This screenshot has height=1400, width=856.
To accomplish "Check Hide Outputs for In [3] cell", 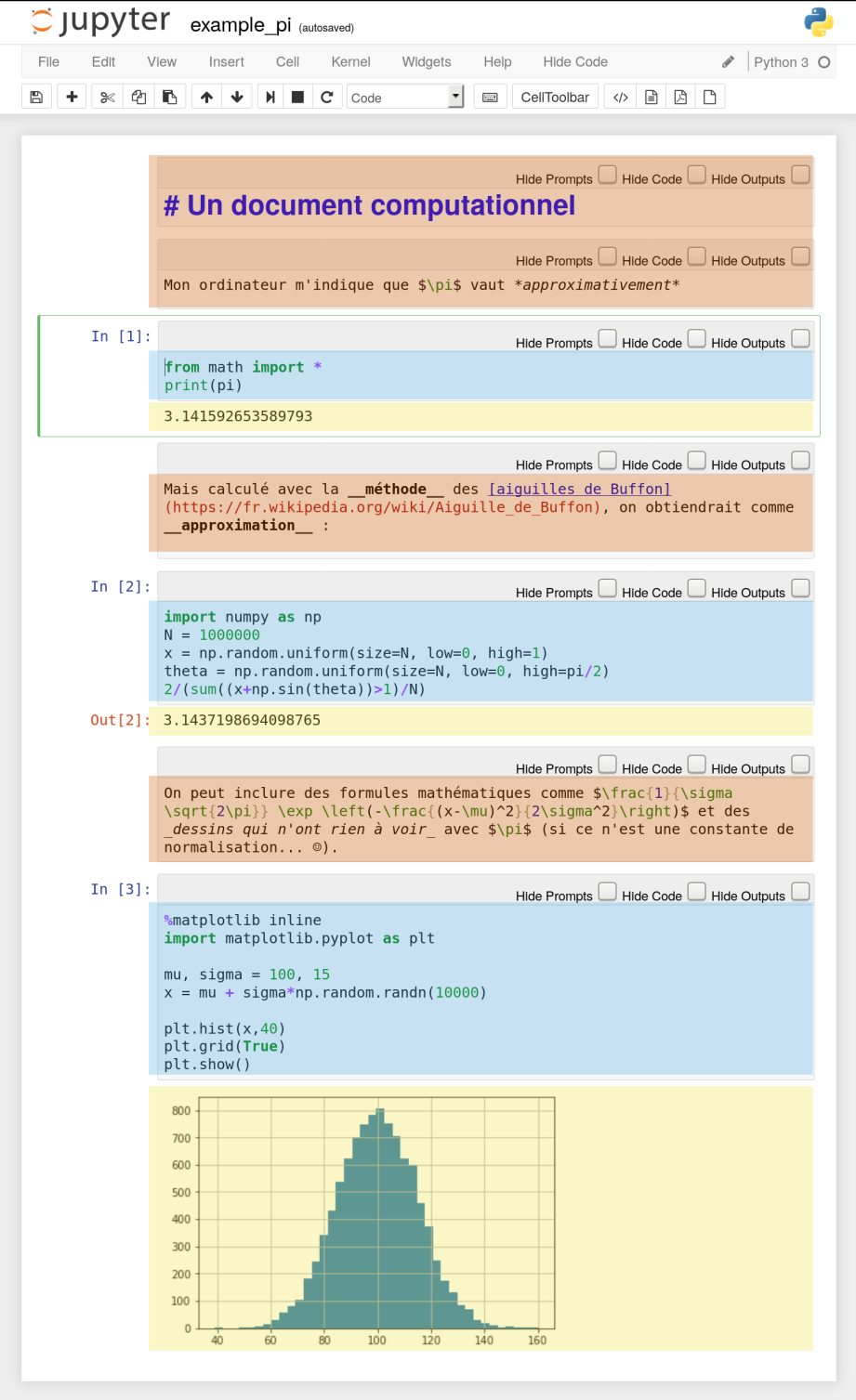I will (800, 892).
